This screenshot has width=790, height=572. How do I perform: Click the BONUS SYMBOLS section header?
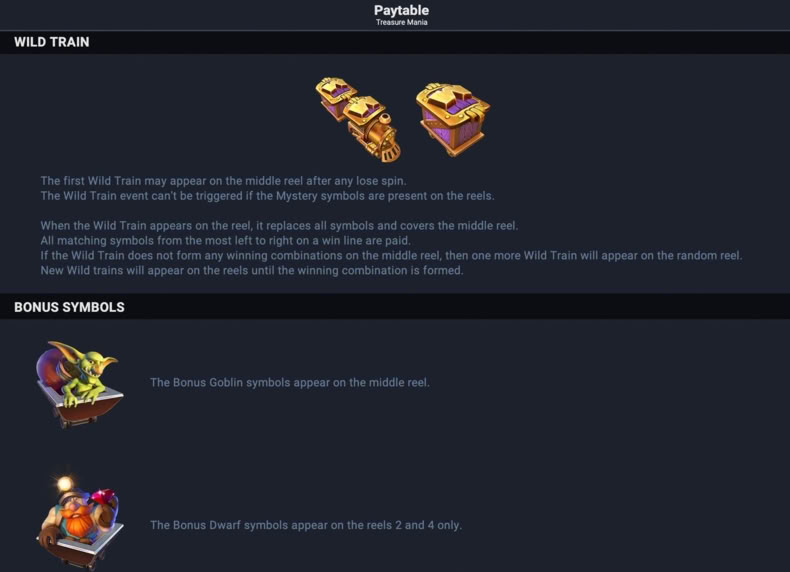(x=69, y=307)
